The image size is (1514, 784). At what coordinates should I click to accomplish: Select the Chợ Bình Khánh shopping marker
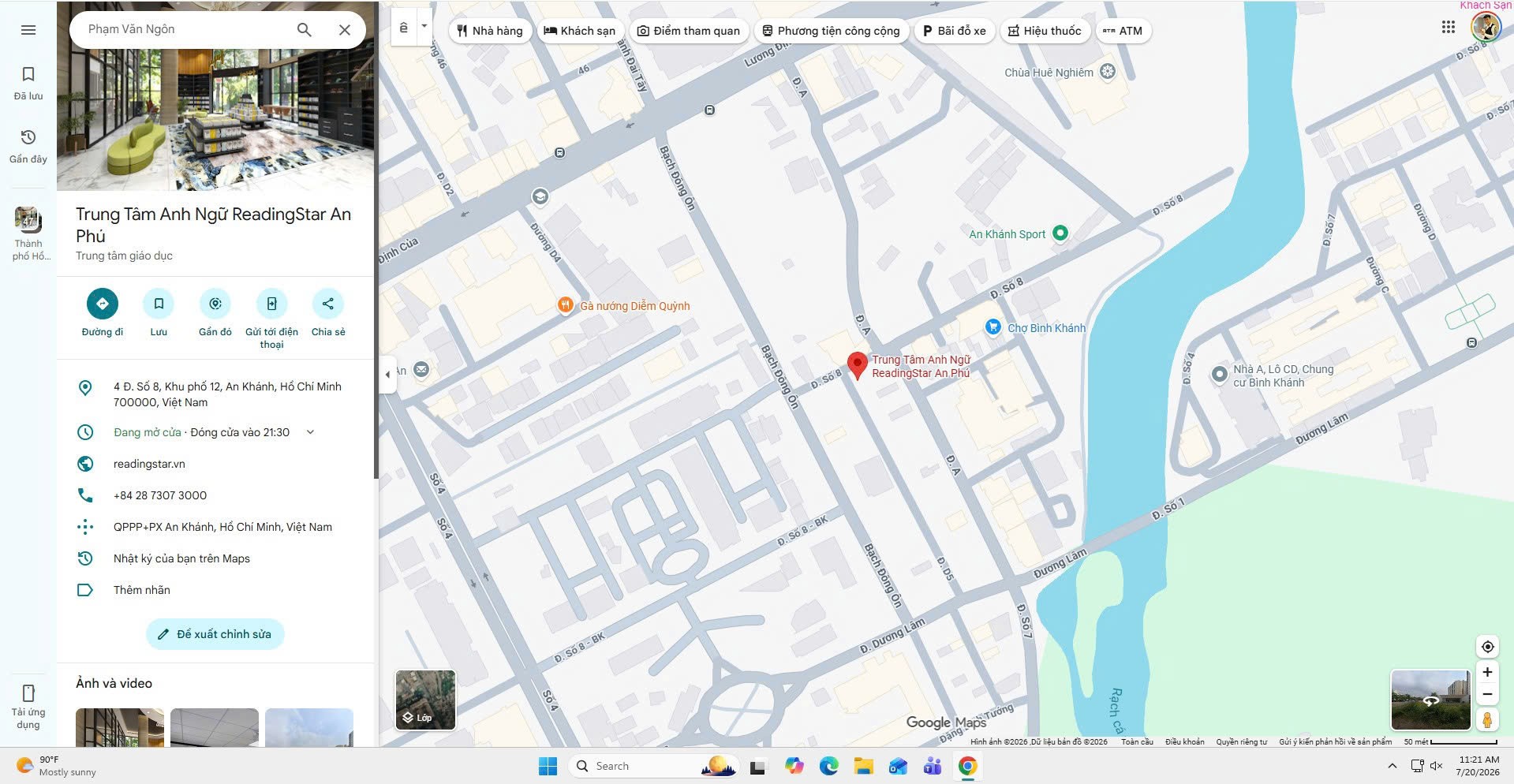[x=993, y=327]
